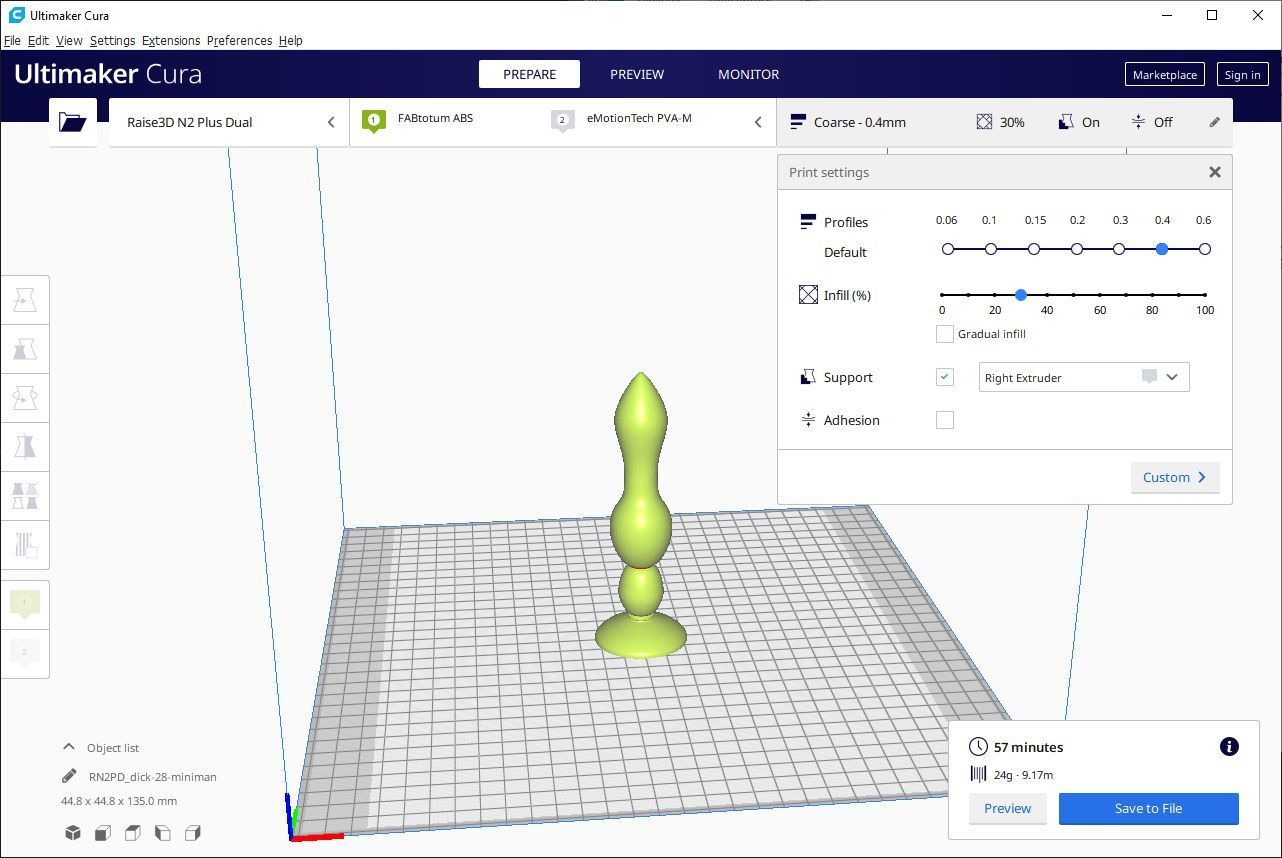Select 0.3 profile layer height
1282x858 pixels.
tap(1119, 249)
